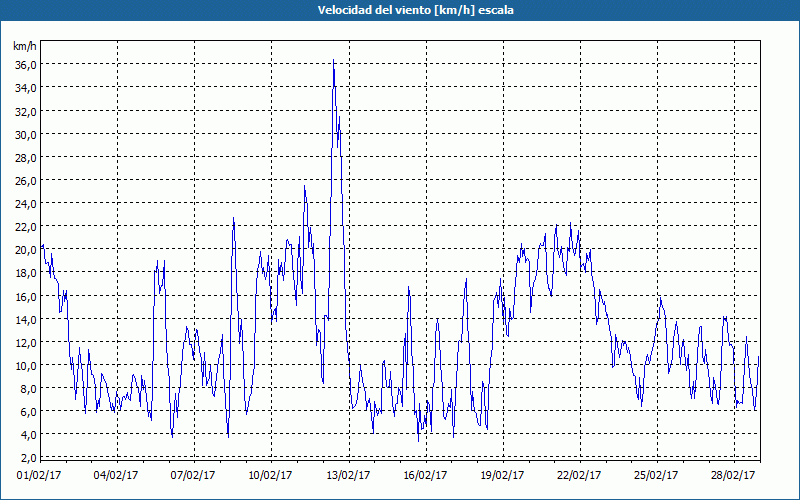This screenshot has height=500, width=800.
Task: Click the highest wind speed peak above 36 km/h
Action: pos(333,60)
